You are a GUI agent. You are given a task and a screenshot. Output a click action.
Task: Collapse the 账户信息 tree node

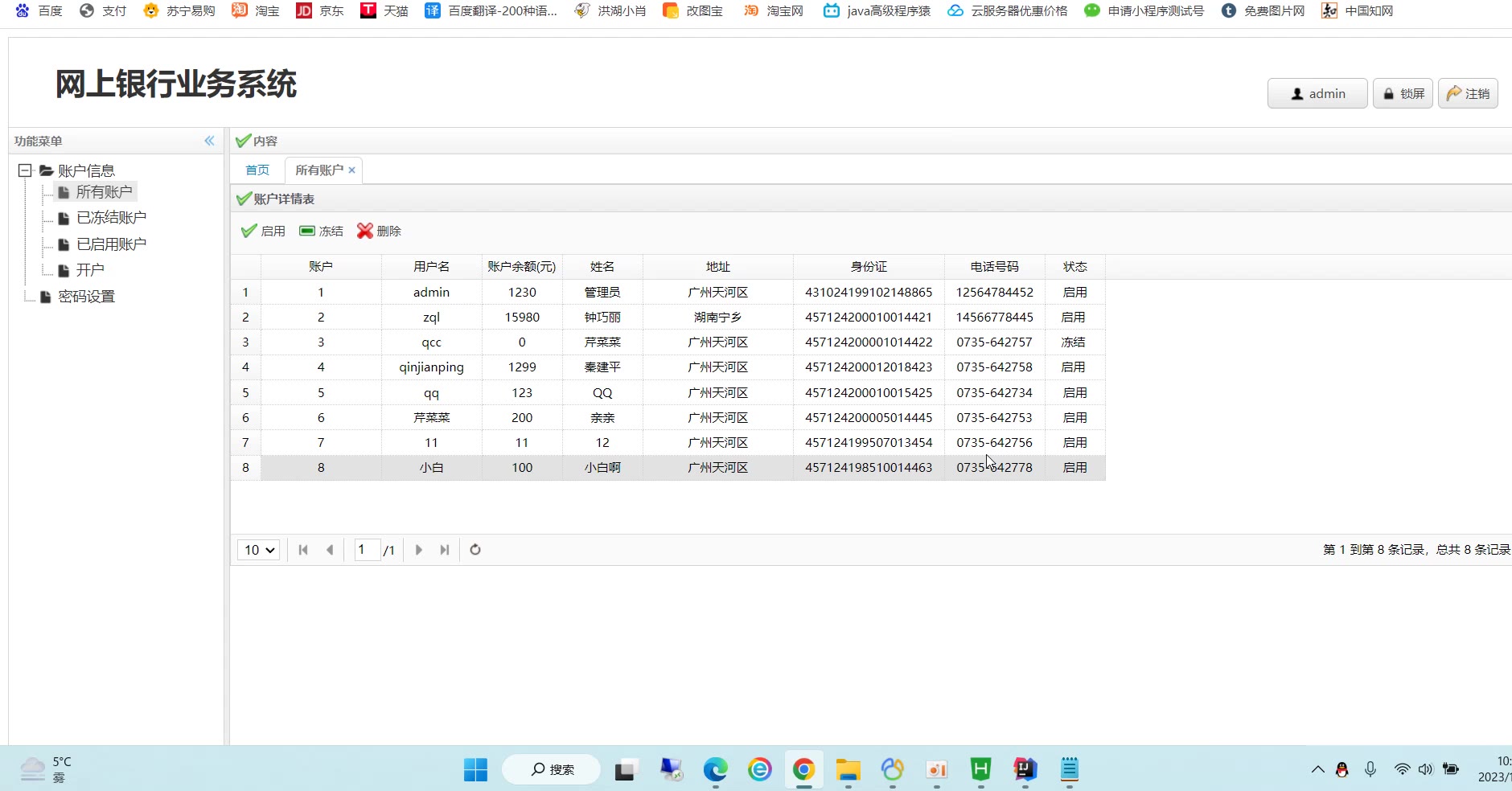(25, 170)
